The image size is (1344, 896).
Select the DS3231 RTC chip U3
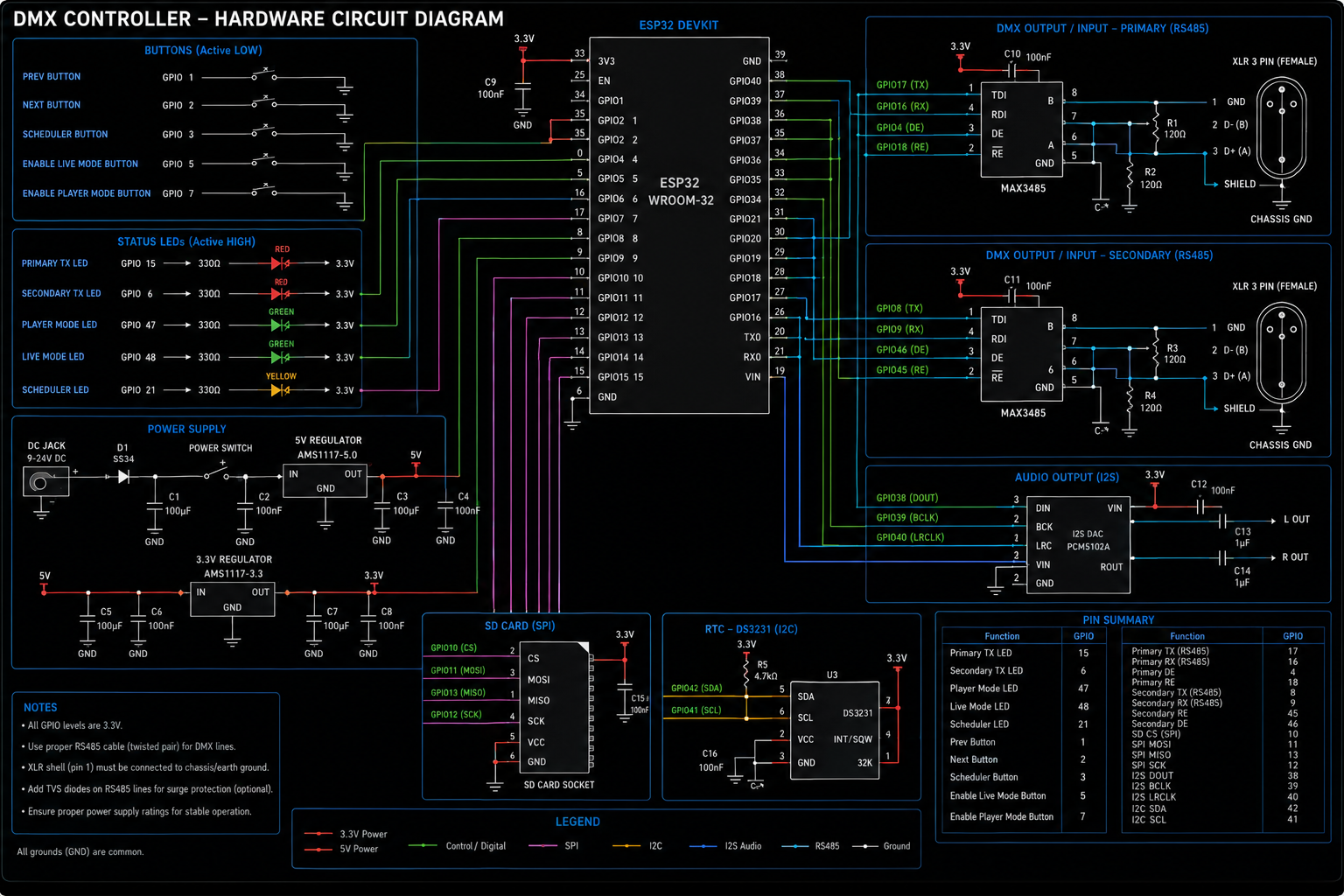(x=835, y=729)
